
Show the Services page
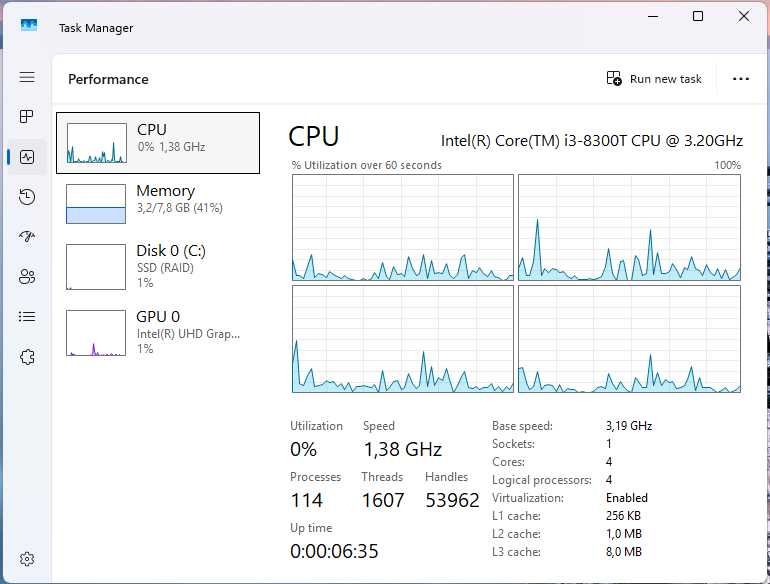point(27,357)
